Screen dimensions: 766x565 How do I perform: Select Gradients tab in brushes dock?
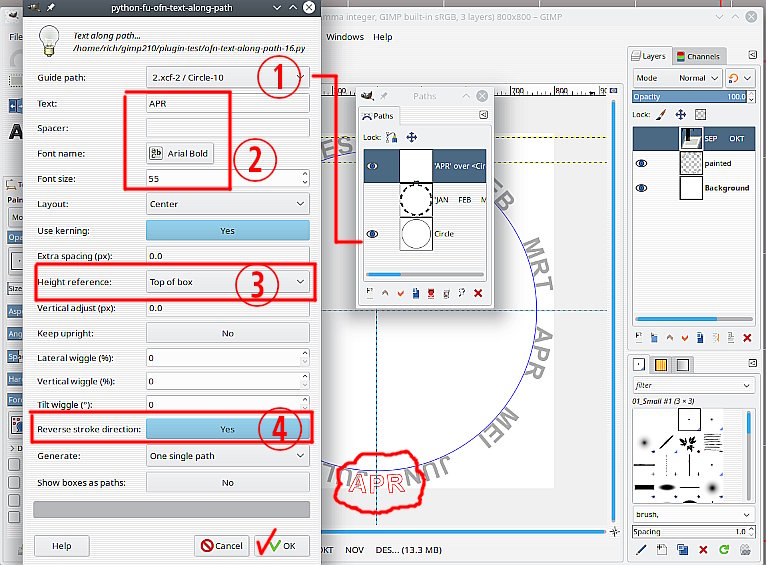(682, 365)
